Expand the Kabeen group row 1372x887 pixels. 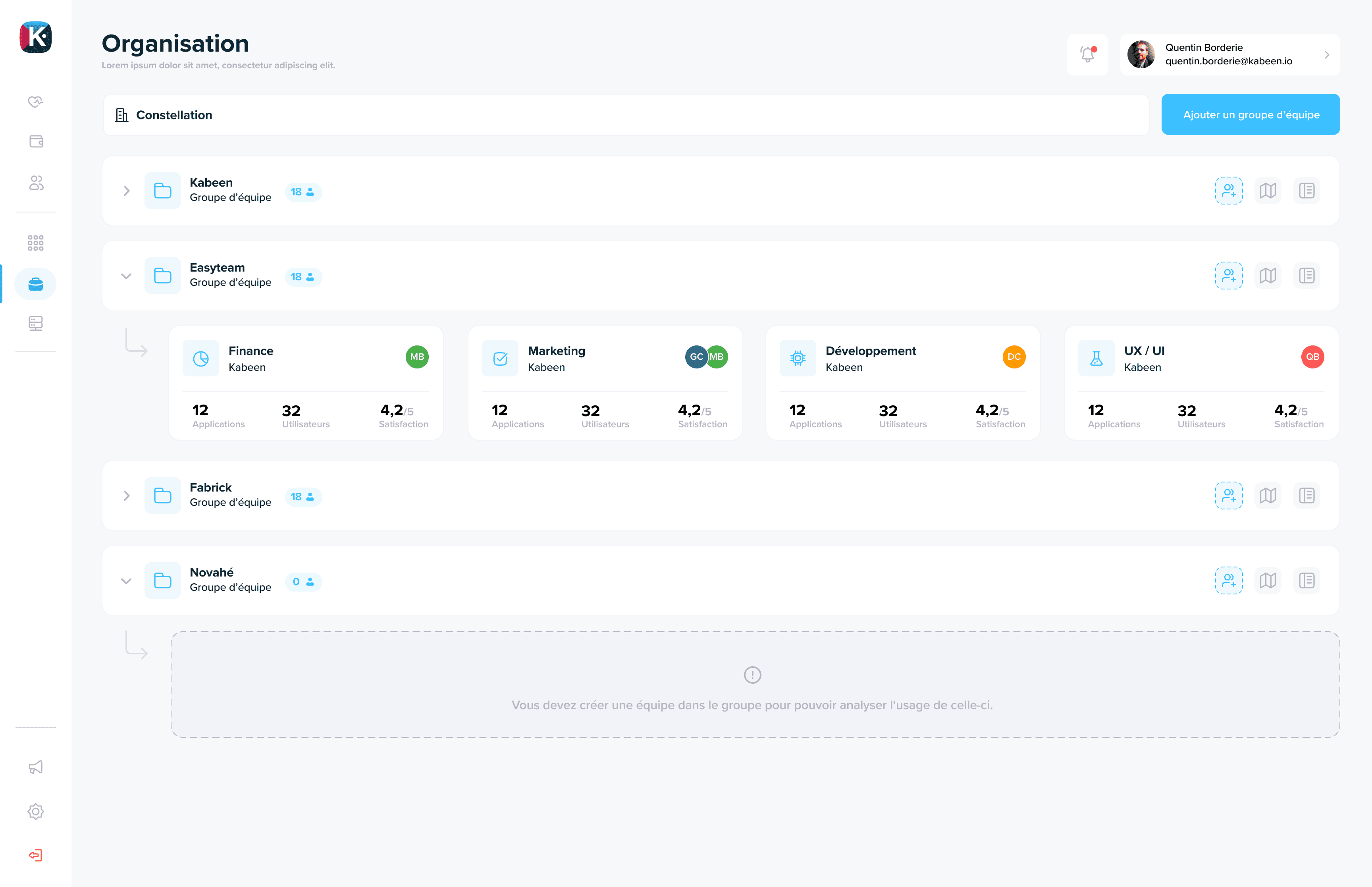pyautogui.click(x=126, y=190)
